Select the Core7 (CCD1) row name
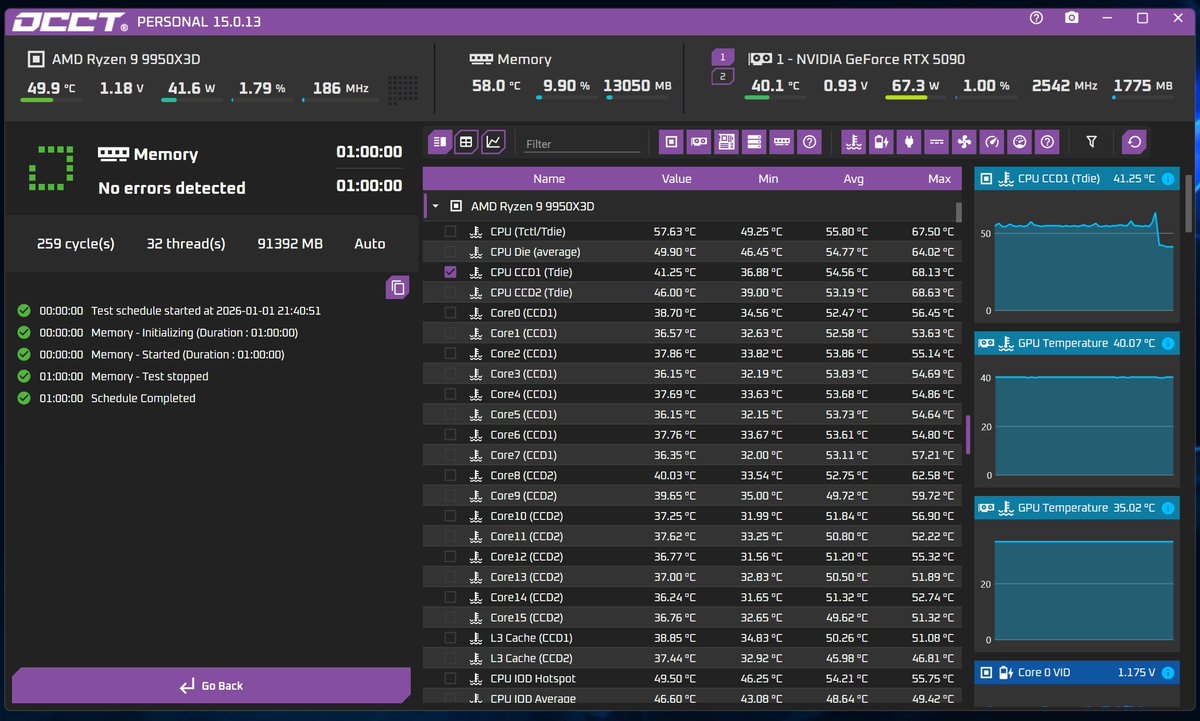This screenshot has width=1200, height=721. click(523, 455)
